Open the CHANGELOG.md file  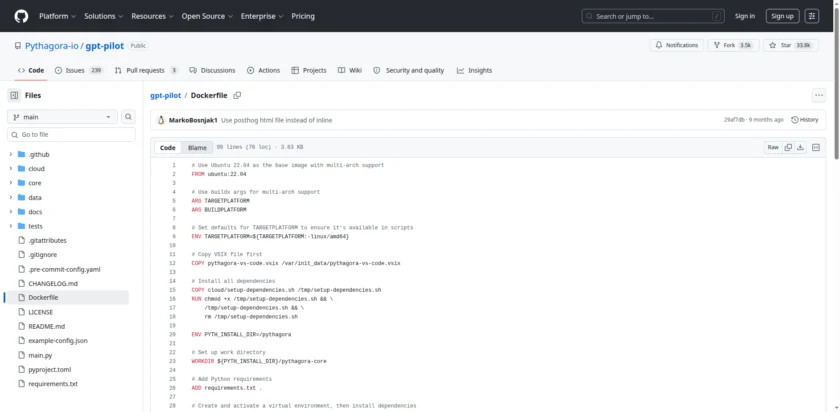(x=53, y=283)
